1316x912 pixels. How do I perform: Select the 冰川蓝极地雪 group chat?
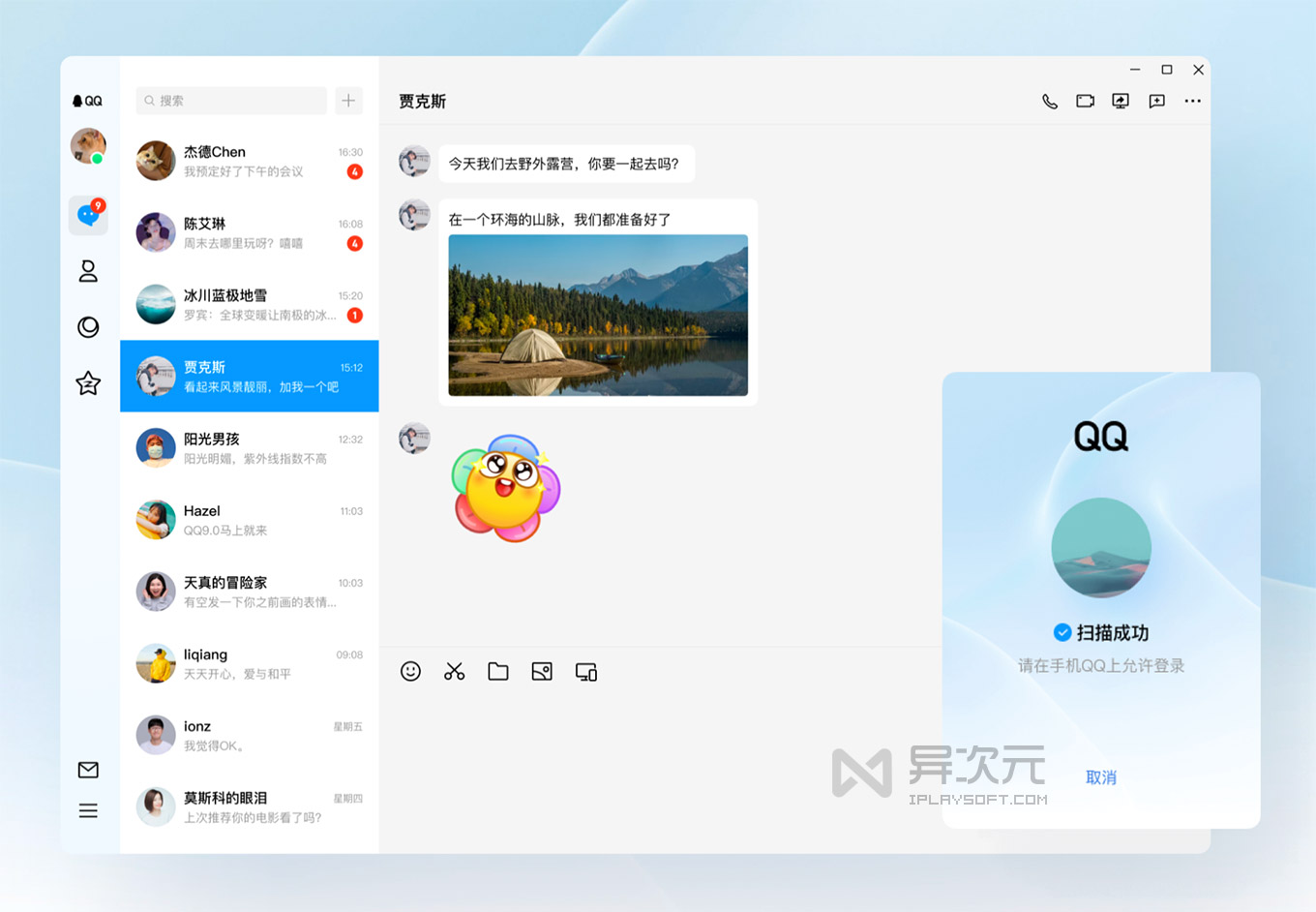(250, 304)
